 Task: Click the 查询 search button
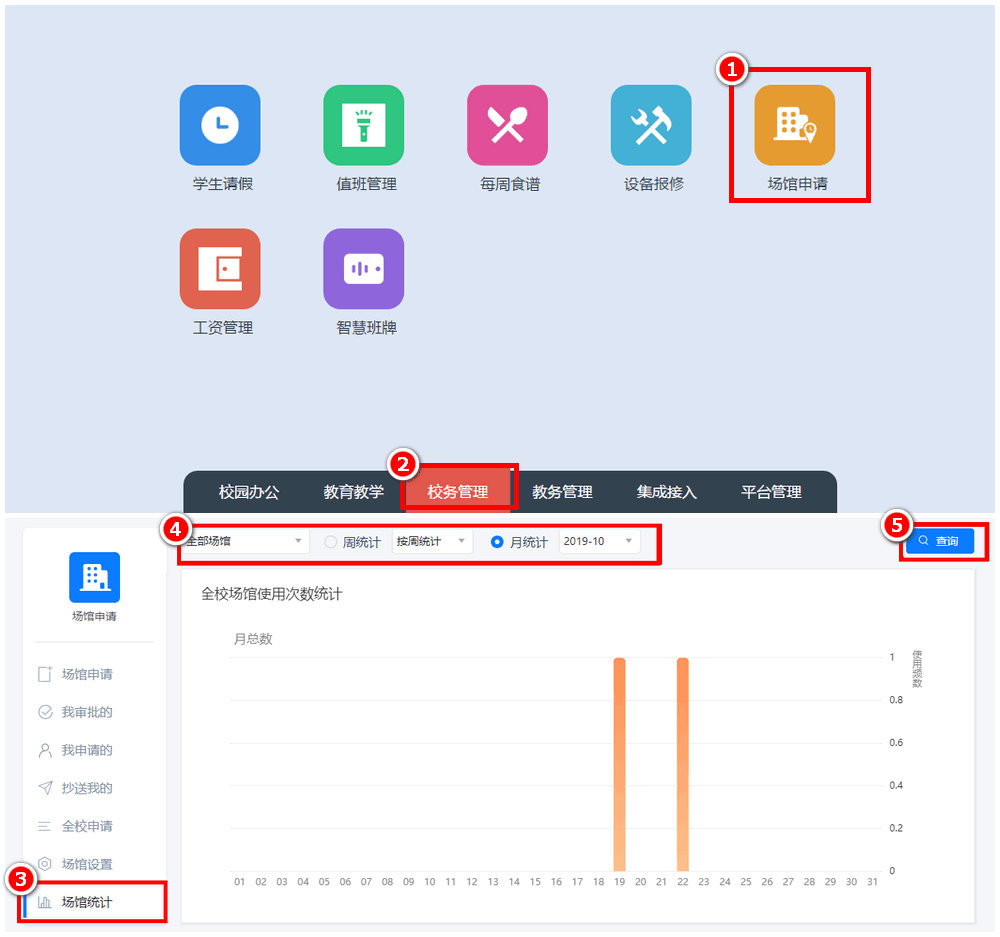(x=939, y=541)
